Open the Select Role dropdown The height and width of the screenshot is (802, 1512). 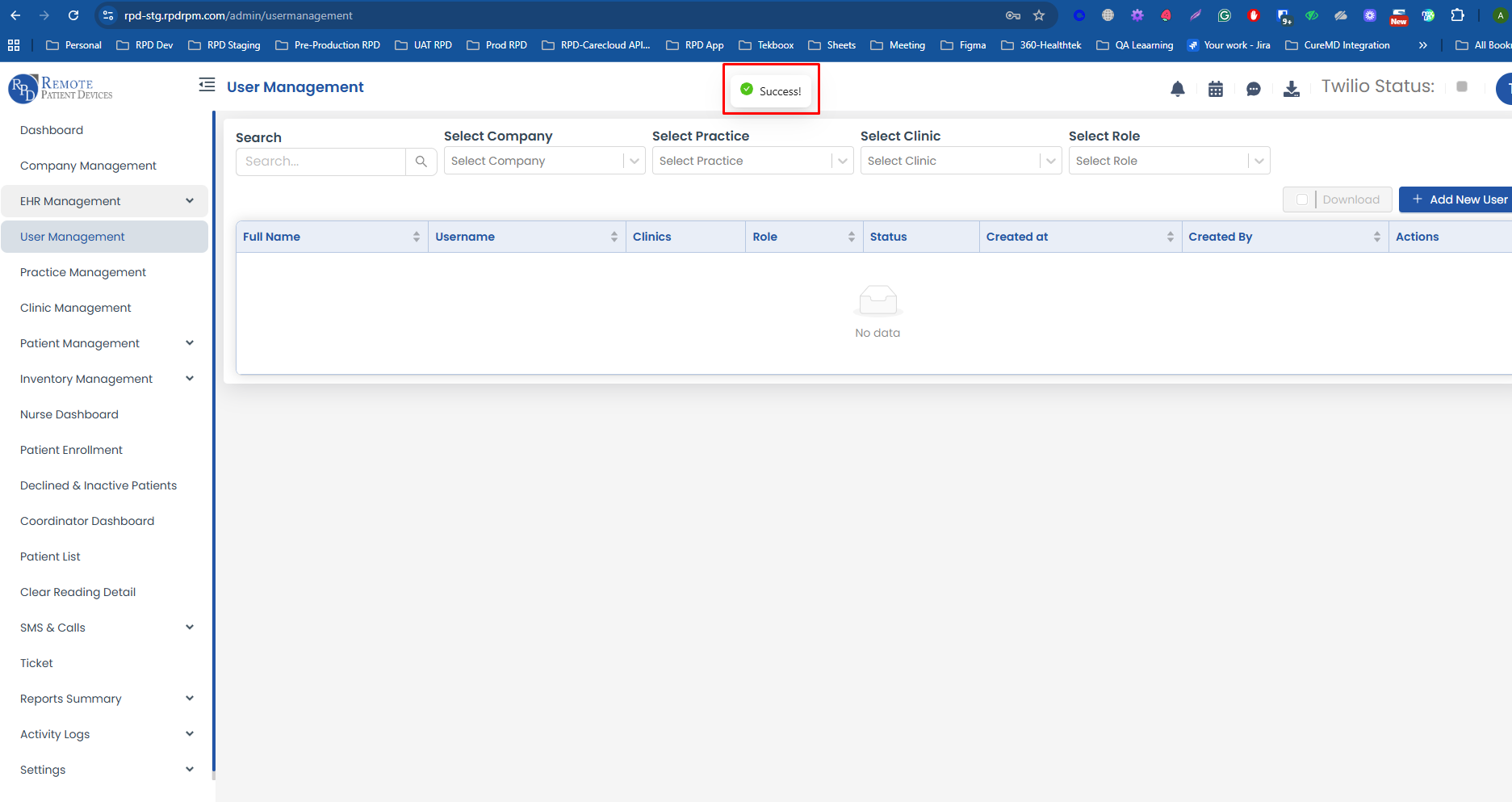[1168, 161]
